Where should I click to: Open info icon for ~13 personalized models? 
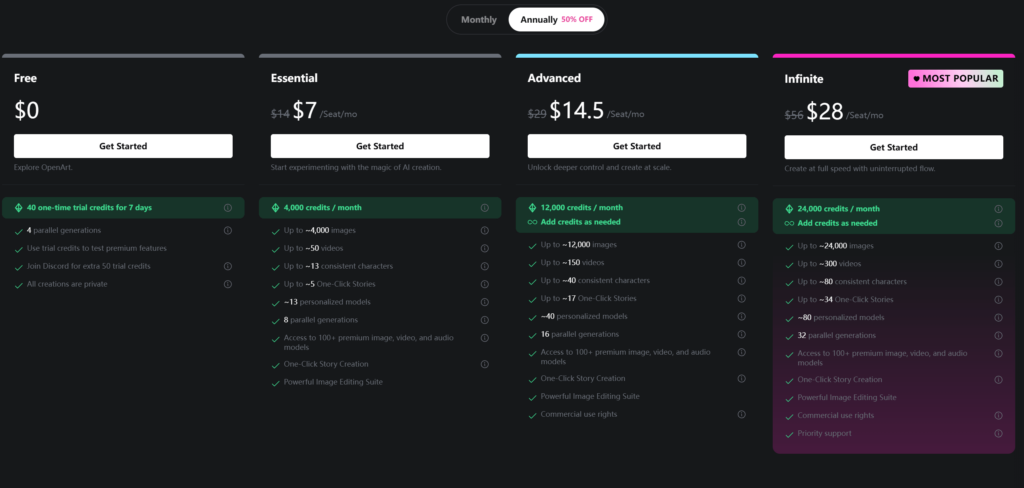pyautogui.click(x=485, y=302)
